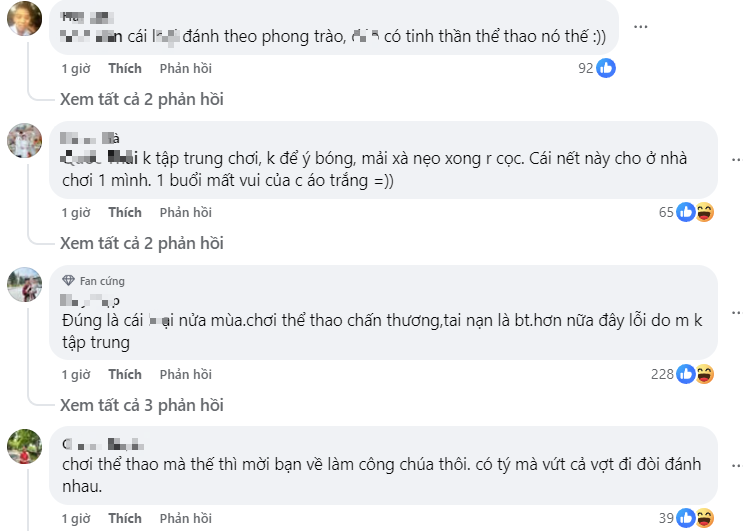Click the laughing emoji reaction beside count 228
The height and width of the screenshot is (531, 743).
(x=703, y=374)
